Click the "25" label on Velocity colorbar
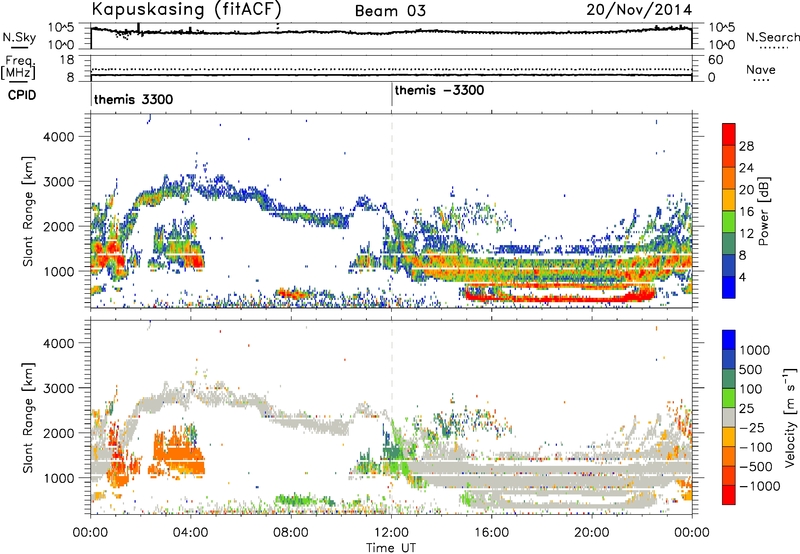 click(746, 408)
